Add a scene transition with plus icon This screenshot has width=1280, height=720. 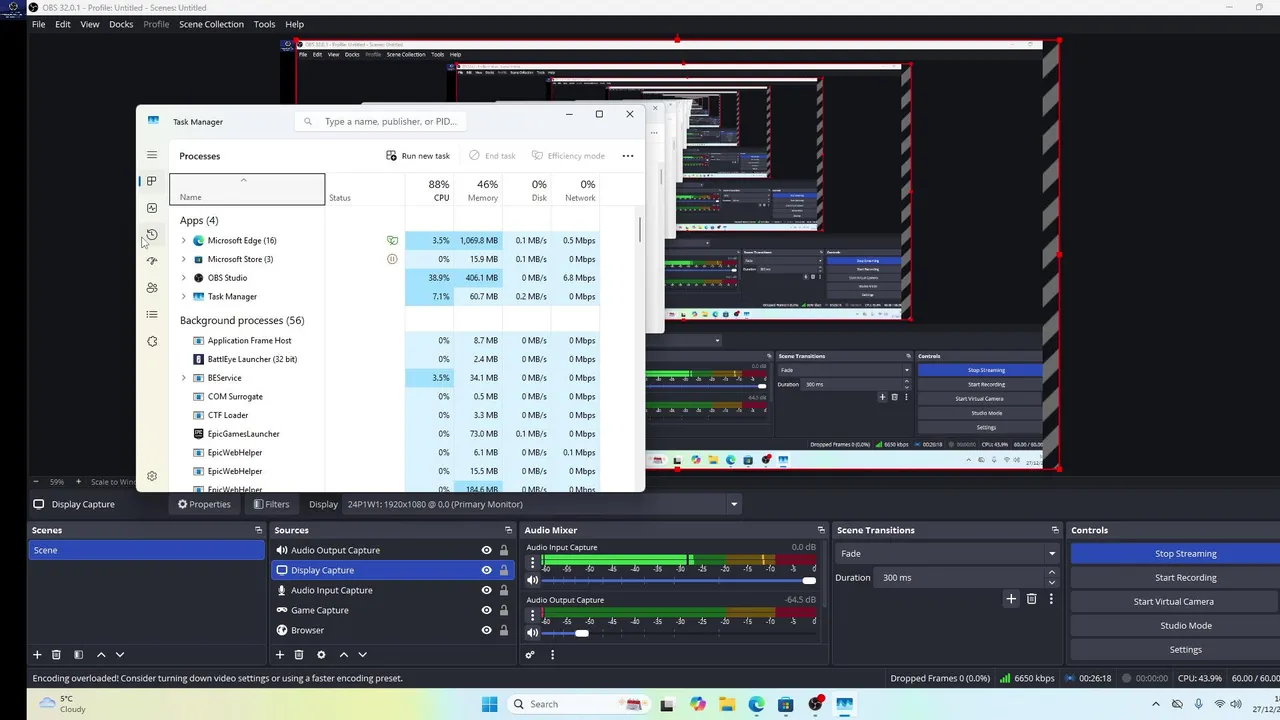[x=1011, y=599]
